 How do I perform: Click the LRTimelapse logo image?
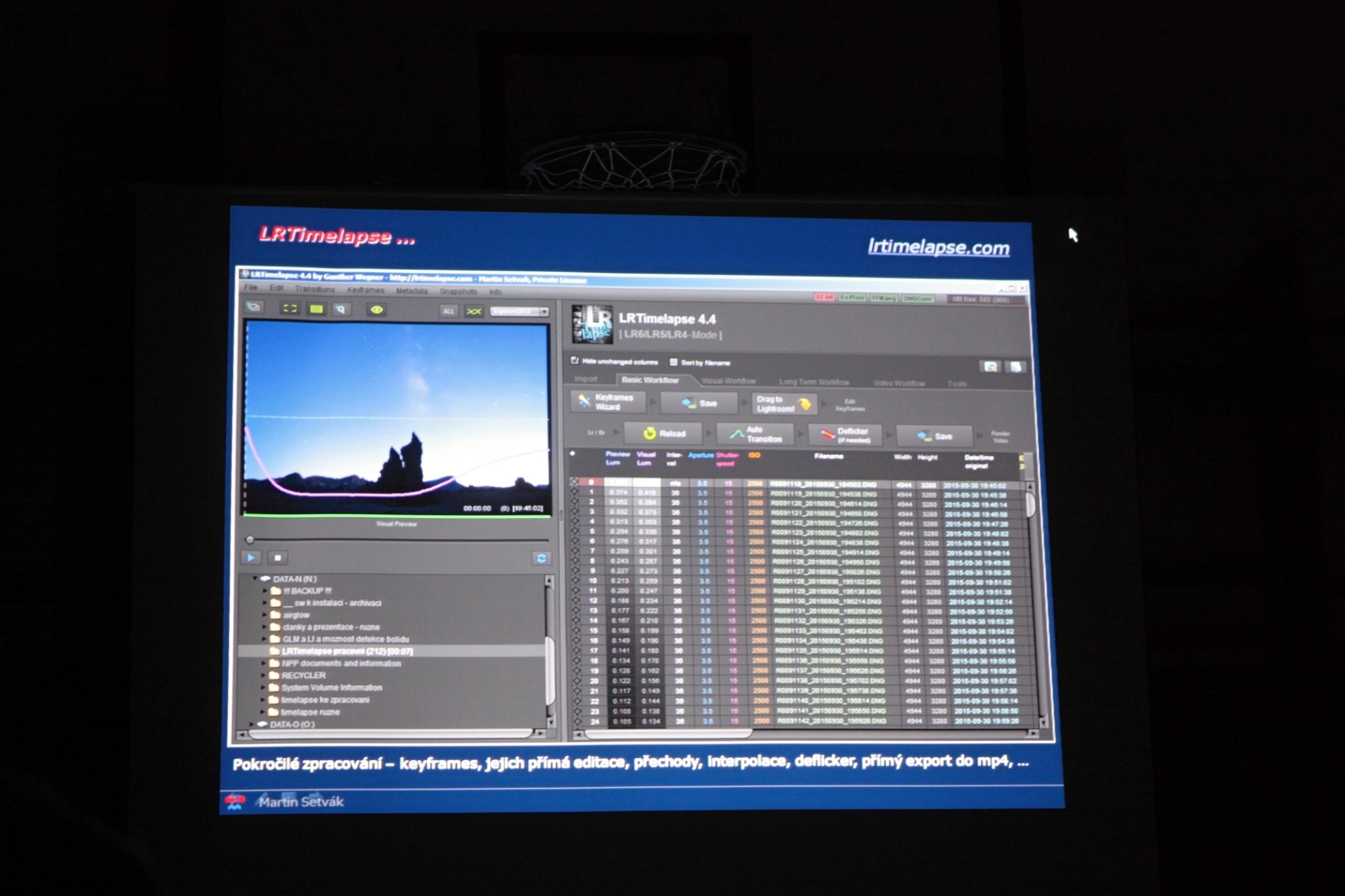pyautogui.click(x=592, y=324)
